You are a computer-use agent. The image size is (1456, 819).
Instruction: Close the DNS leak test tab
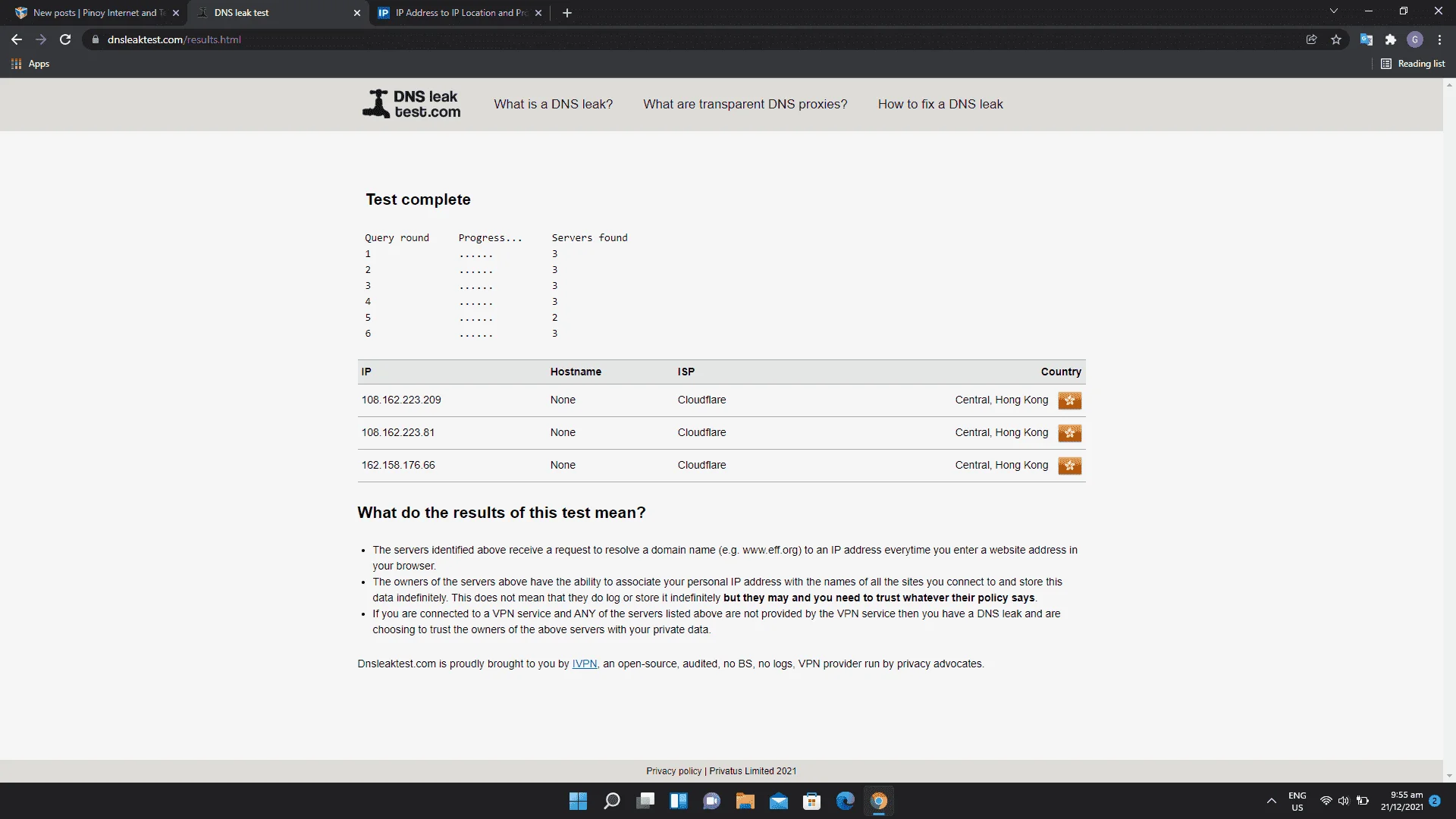(357, 13)
